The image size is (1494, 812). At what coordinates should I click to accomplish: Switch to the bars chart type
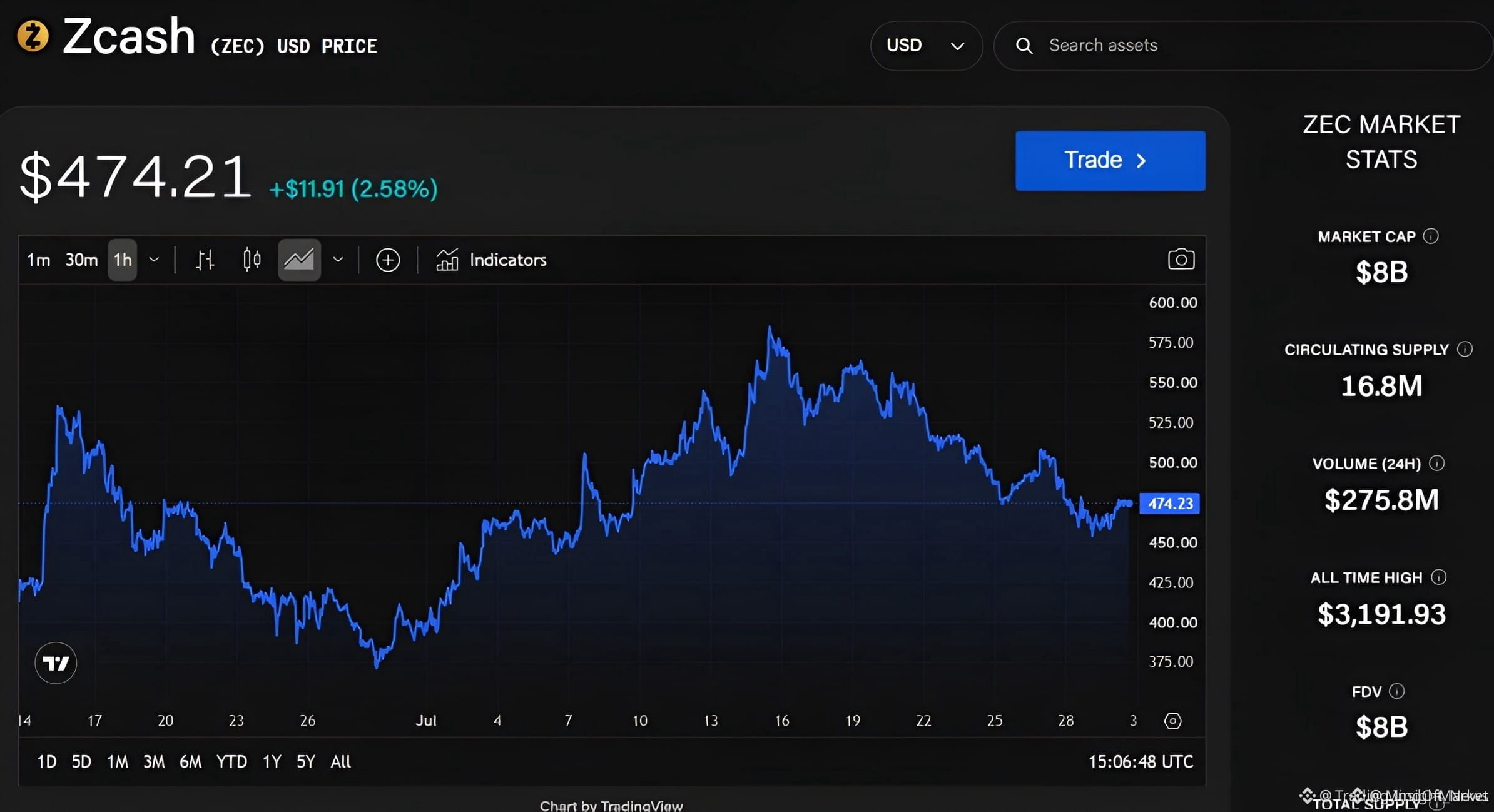(x=205, y=260)
